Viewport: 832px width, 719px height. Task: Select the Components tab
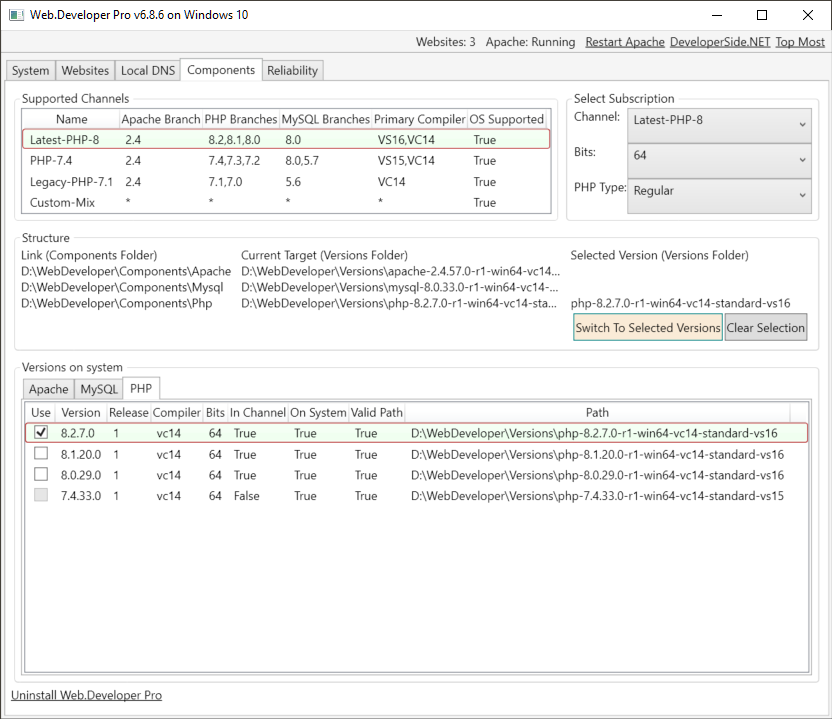coord(221,70)
